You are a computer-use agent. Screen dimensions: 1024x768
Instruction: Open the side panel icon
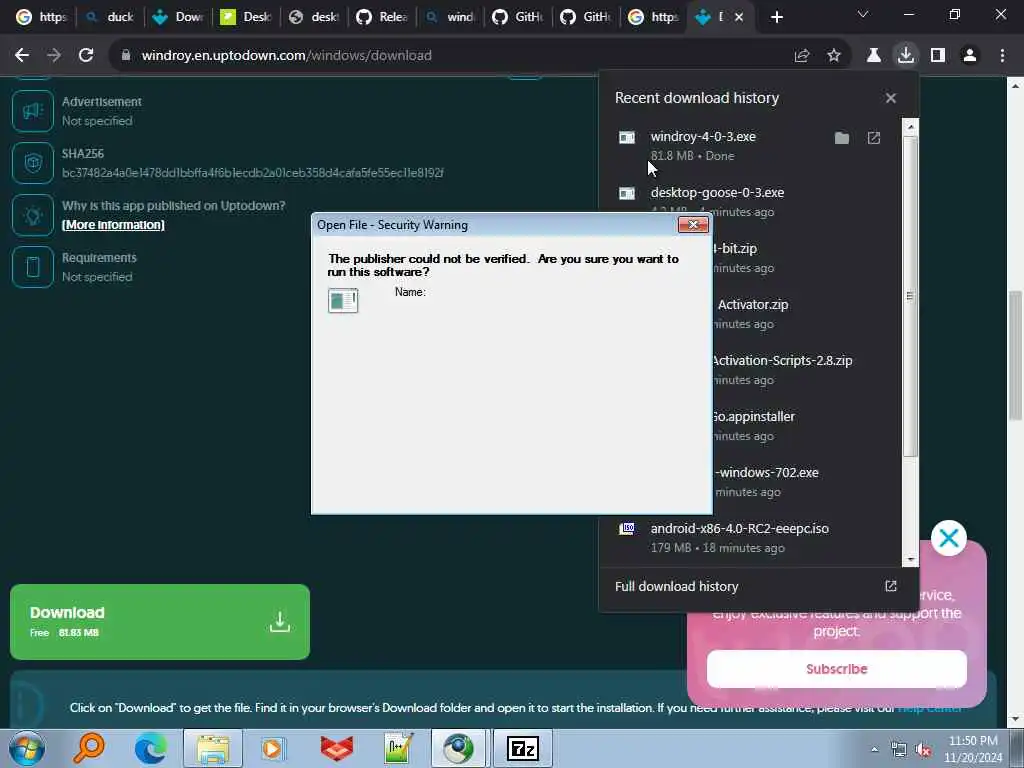(938, 56)
